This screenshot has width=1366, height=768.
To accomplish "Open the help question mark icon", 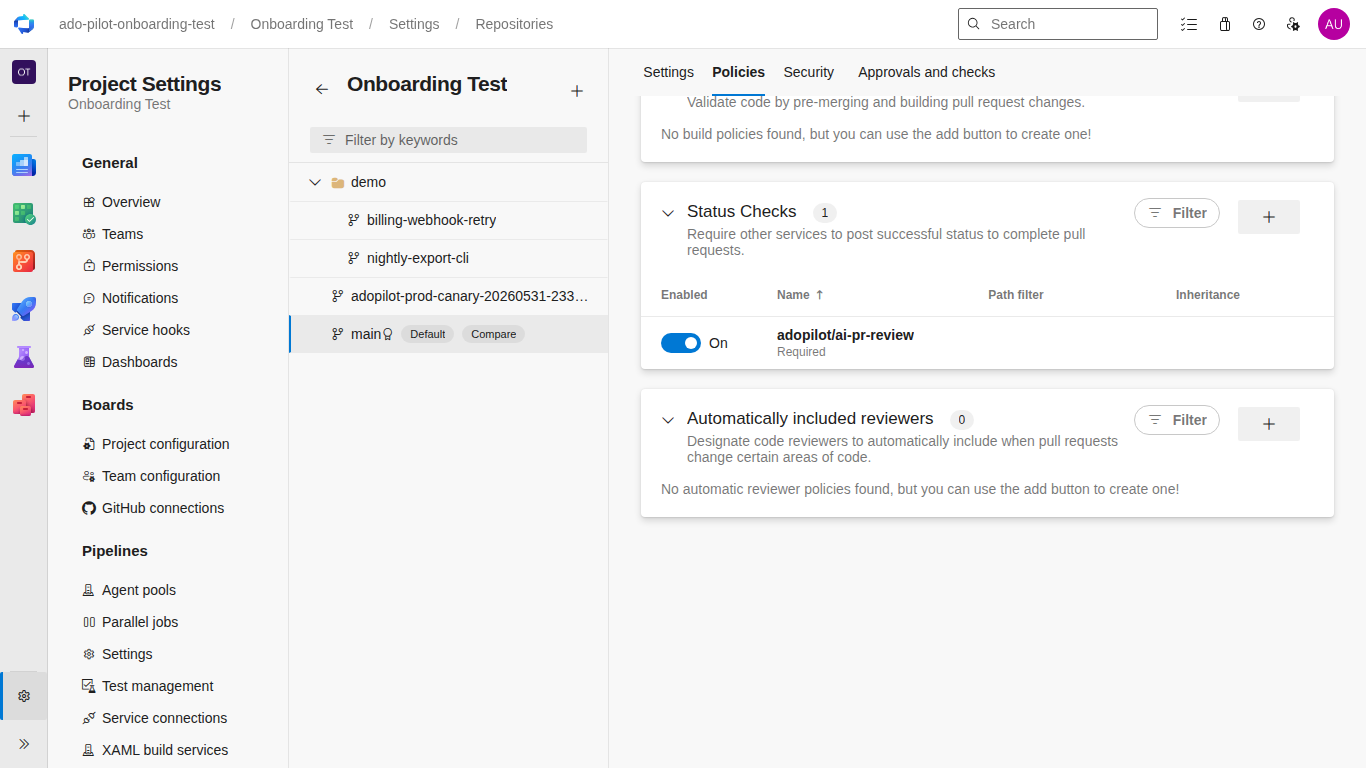I will coord(1259,24).
